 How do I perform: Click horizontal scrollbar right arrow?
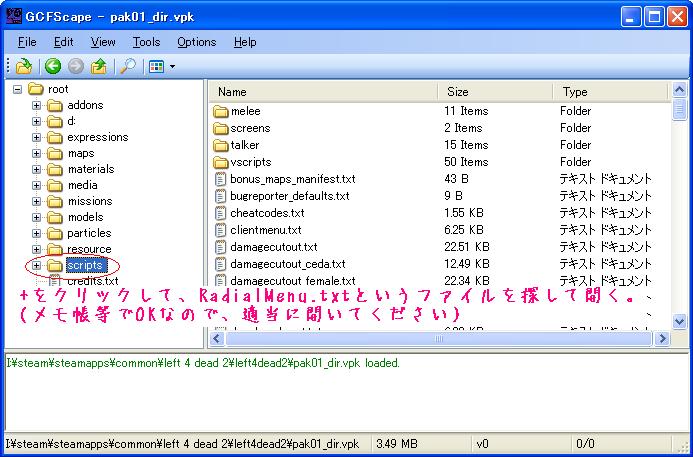click(663, 339)
